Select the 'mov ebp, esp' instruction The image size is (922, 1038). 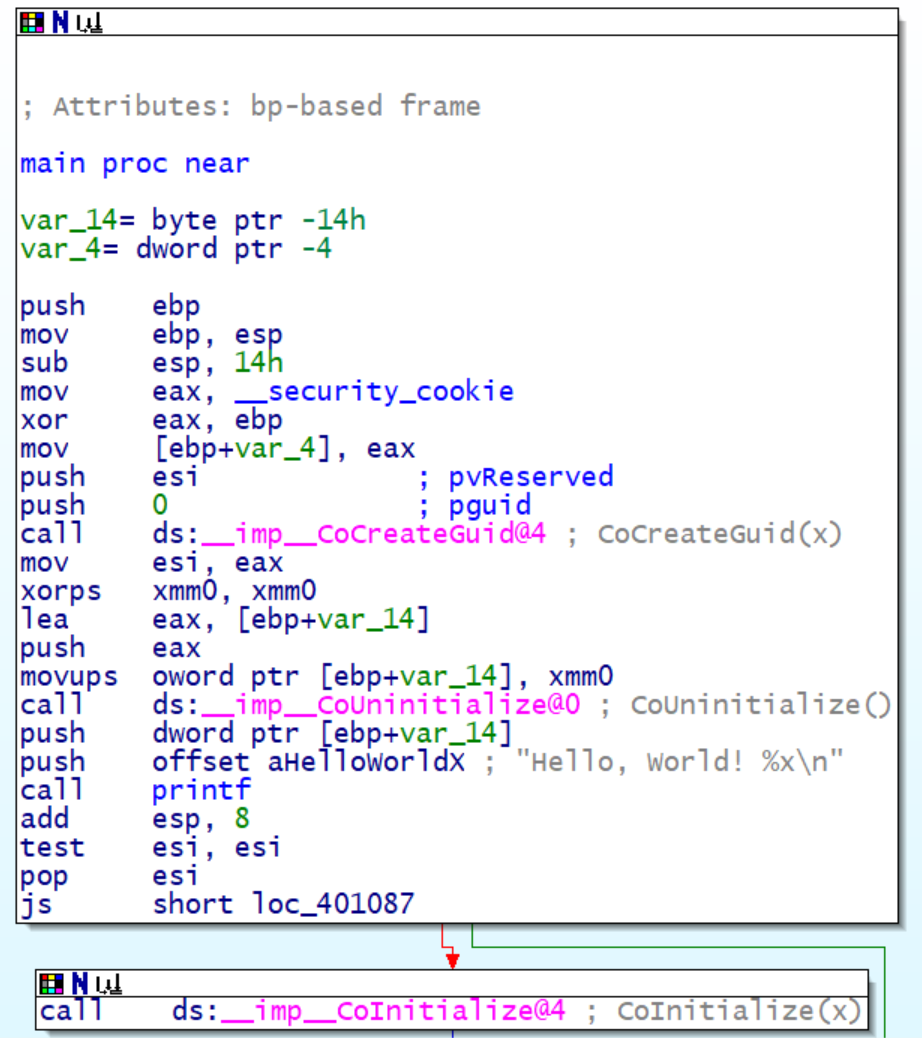(152, 335)
